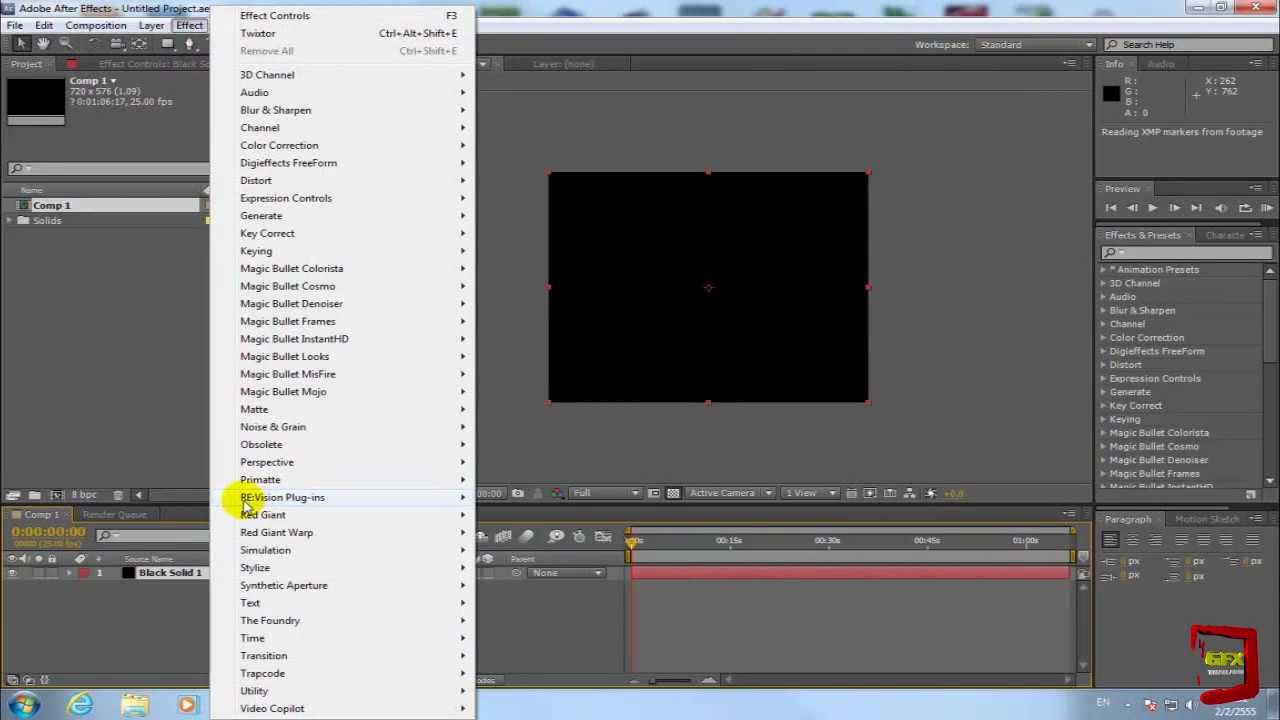This screenshot has width=1280, height=720.
Task: Expand the Solids folder in Project
Action: coord(10,220)
